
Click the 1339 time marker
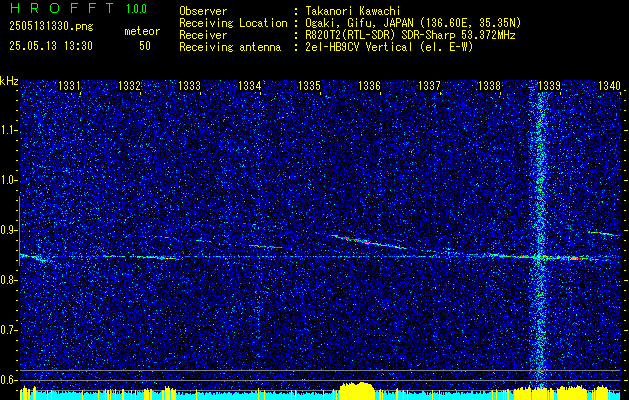coord(549,85)
